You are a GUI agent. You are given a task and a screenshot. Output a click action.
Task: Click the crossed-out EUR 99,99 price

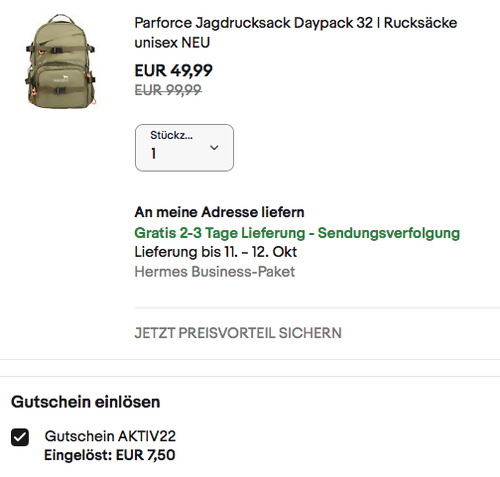click(x=168, y=90)
